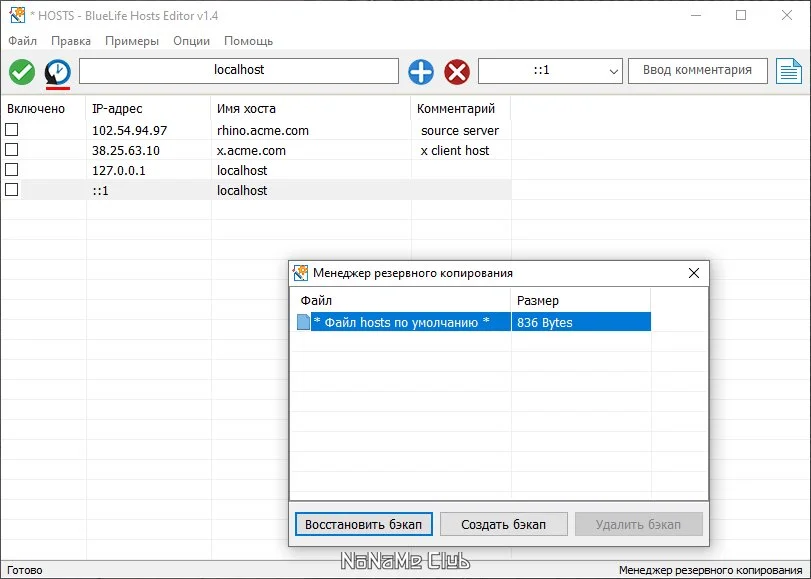Click the Ввод комментария comment field

698,71
